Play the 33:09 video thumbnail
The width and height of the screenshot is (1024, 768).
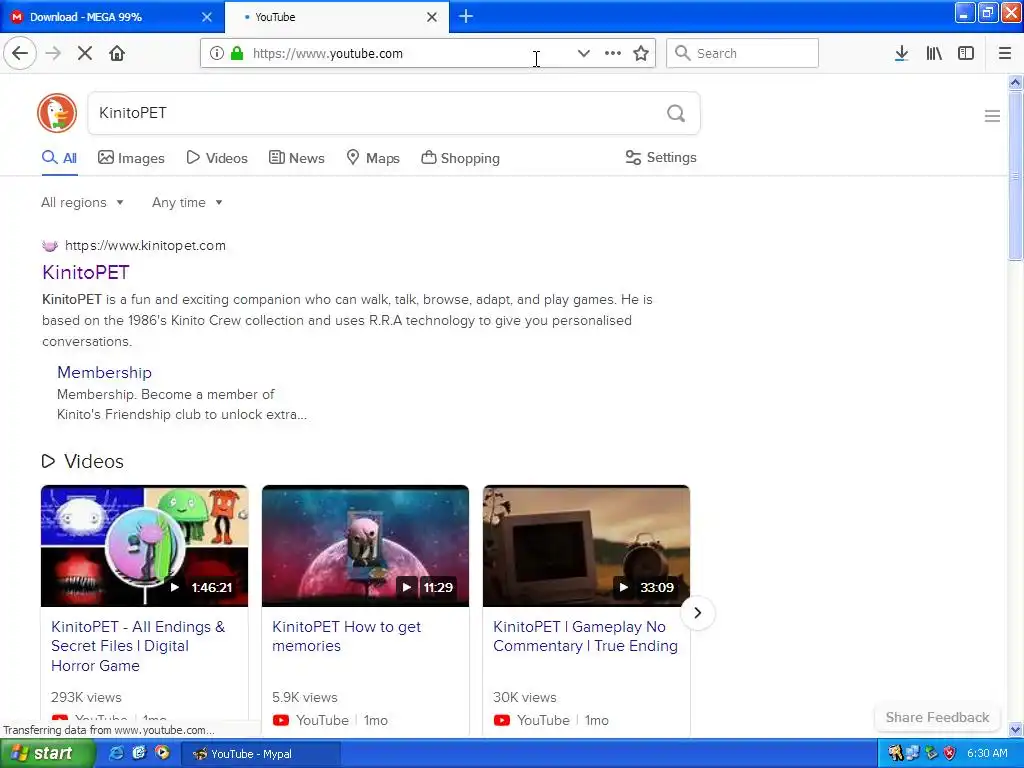pyautogui.click(x=586, y=546)
